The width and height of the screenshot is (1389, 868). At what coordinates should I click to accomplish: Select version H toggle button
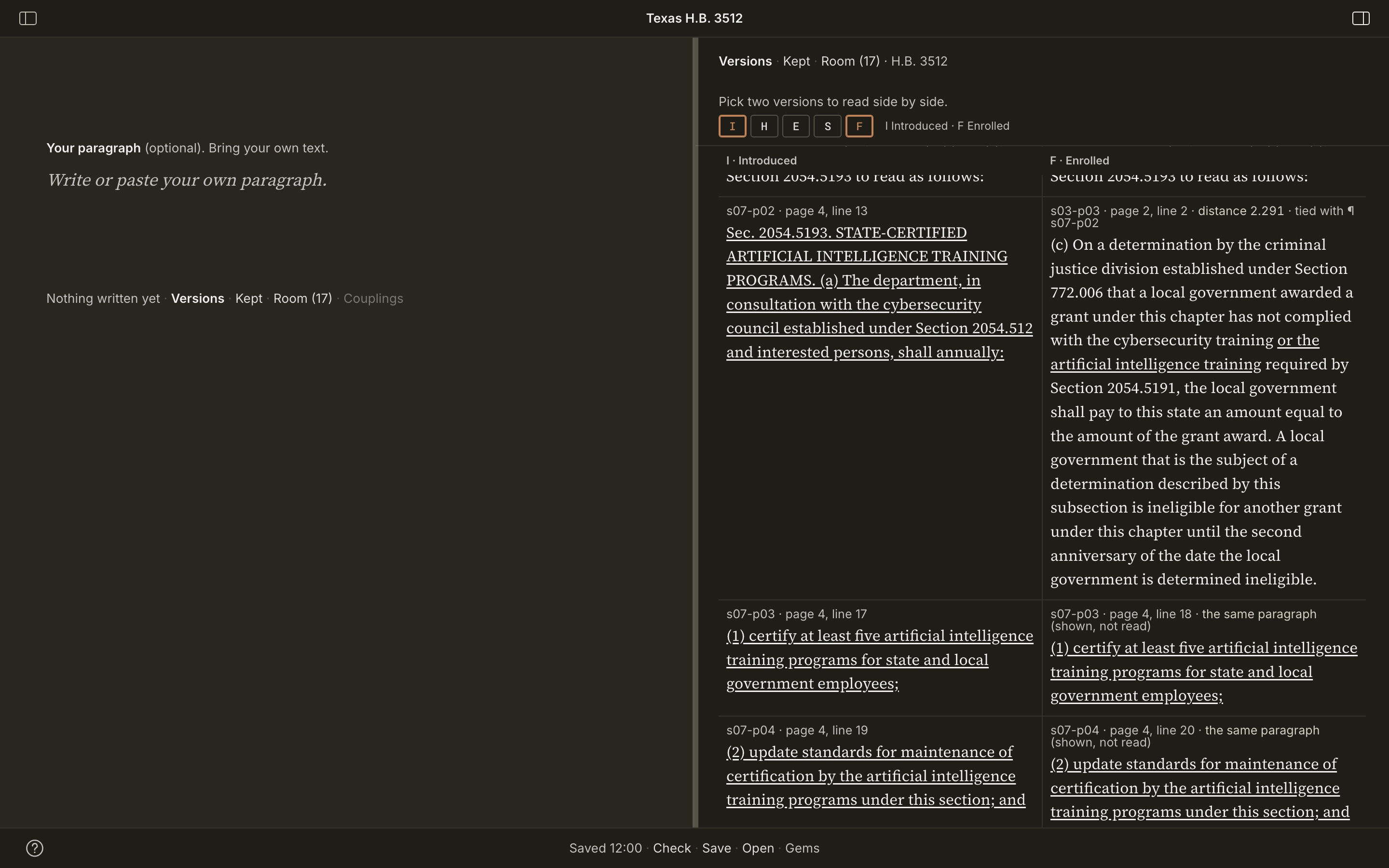764,126
